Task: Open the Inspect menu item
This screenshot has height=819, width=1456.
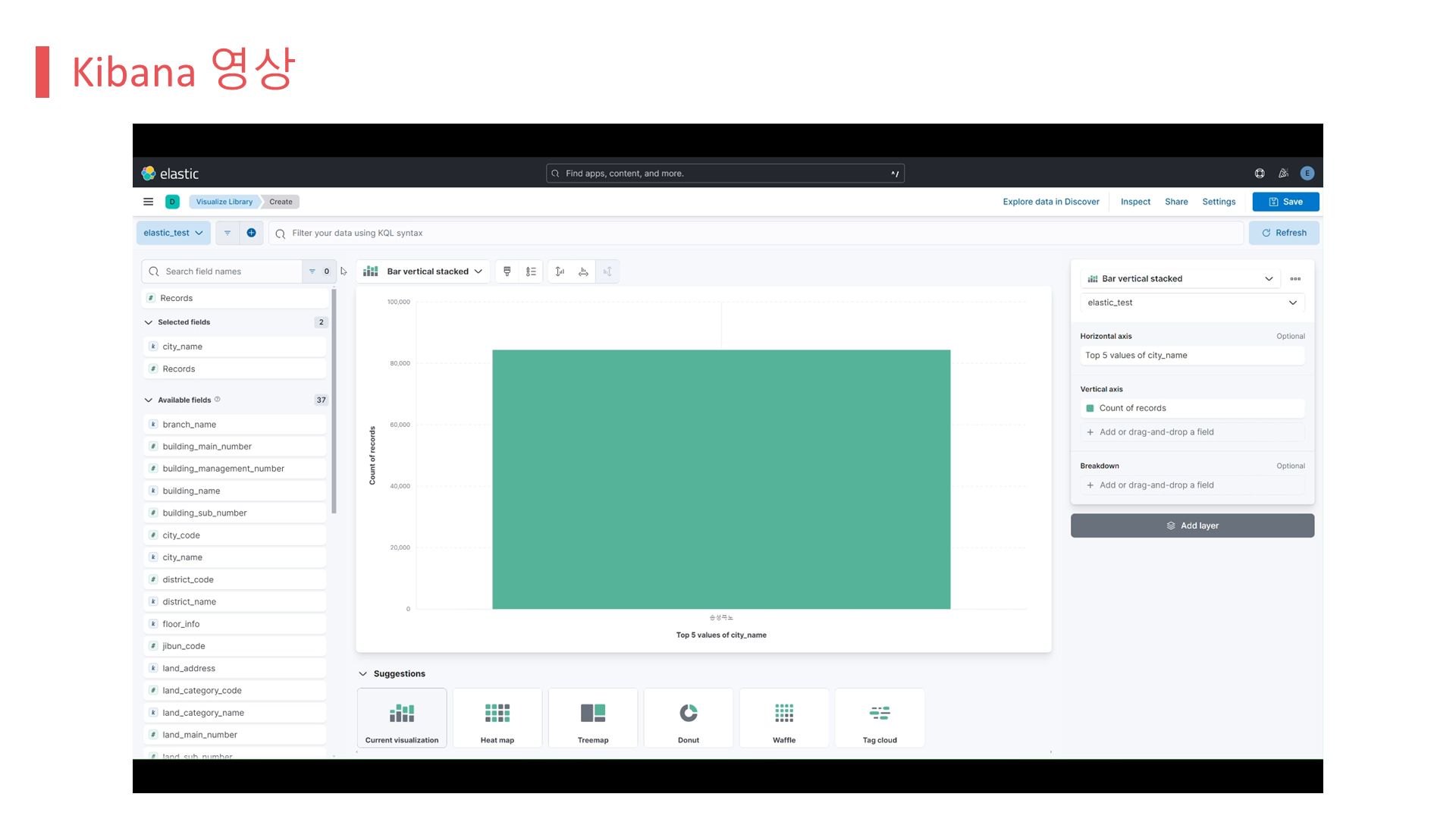Action: [1135, 202]
